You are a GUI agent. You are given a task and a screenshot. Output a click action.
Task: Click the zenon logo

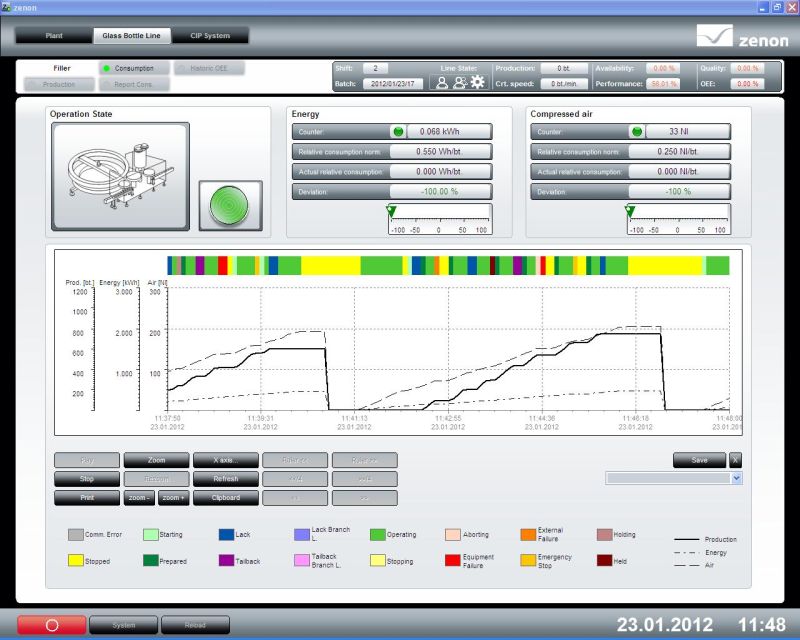tap(741, 37)
